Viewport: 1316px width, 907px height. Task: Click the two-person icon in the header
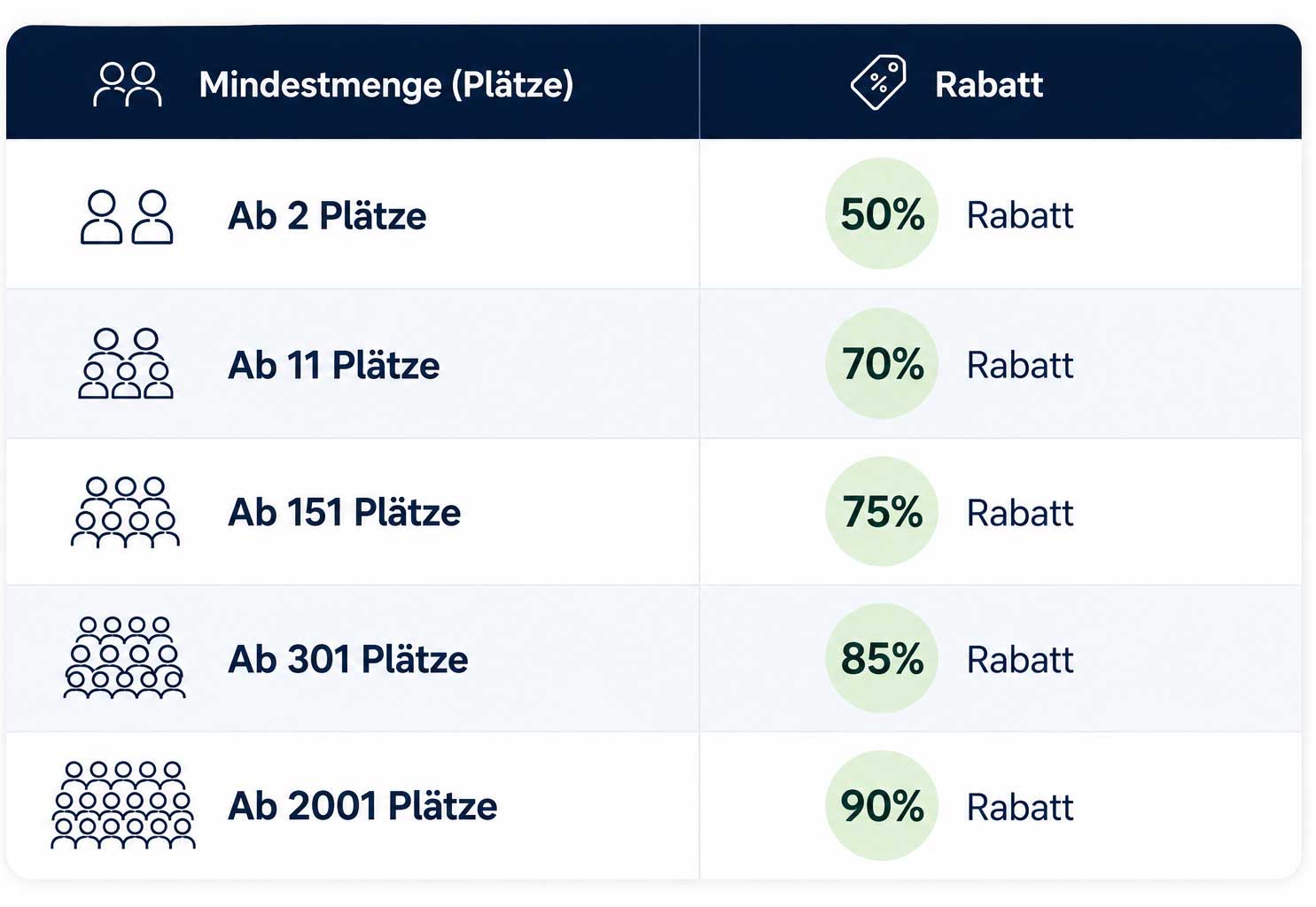coord(128,85)
